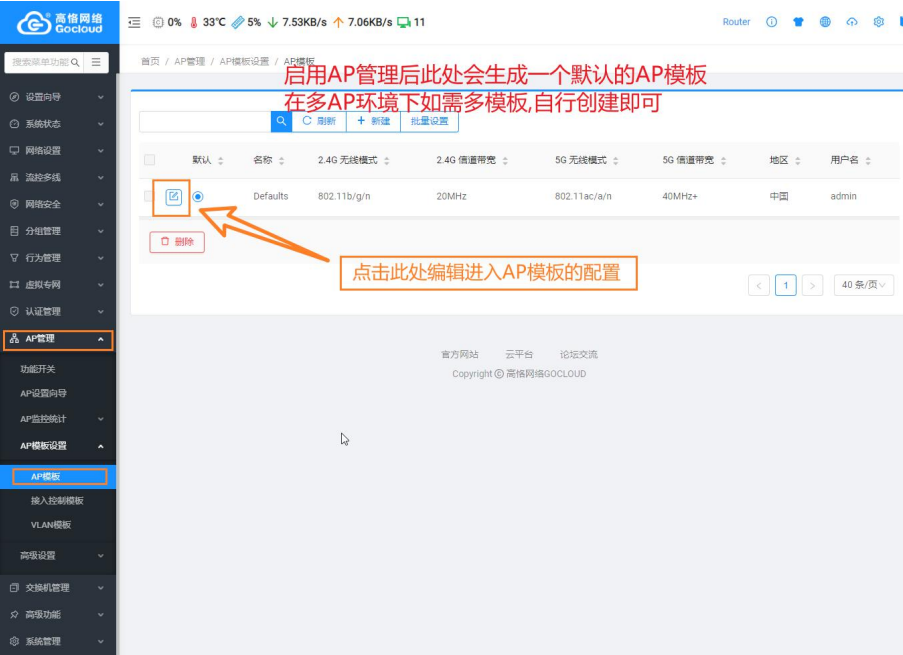Collapse the sidebar with the top hamburger icon
Screen dimensions: 903x655
[x=135, y=22]
